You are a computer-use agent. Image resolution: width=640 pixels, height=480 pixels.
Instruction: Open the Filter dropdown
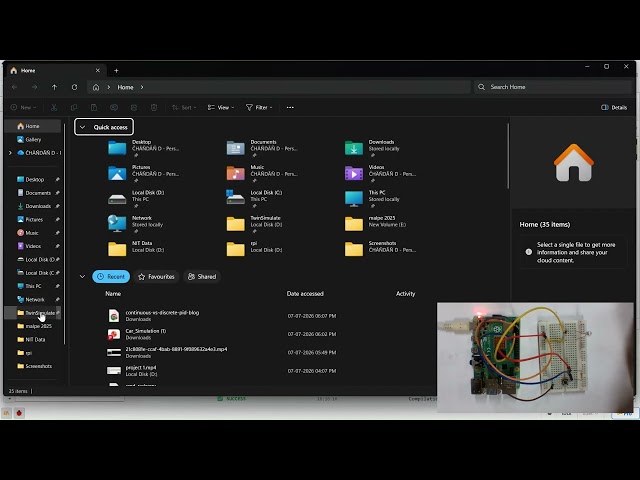coord(259,107)
